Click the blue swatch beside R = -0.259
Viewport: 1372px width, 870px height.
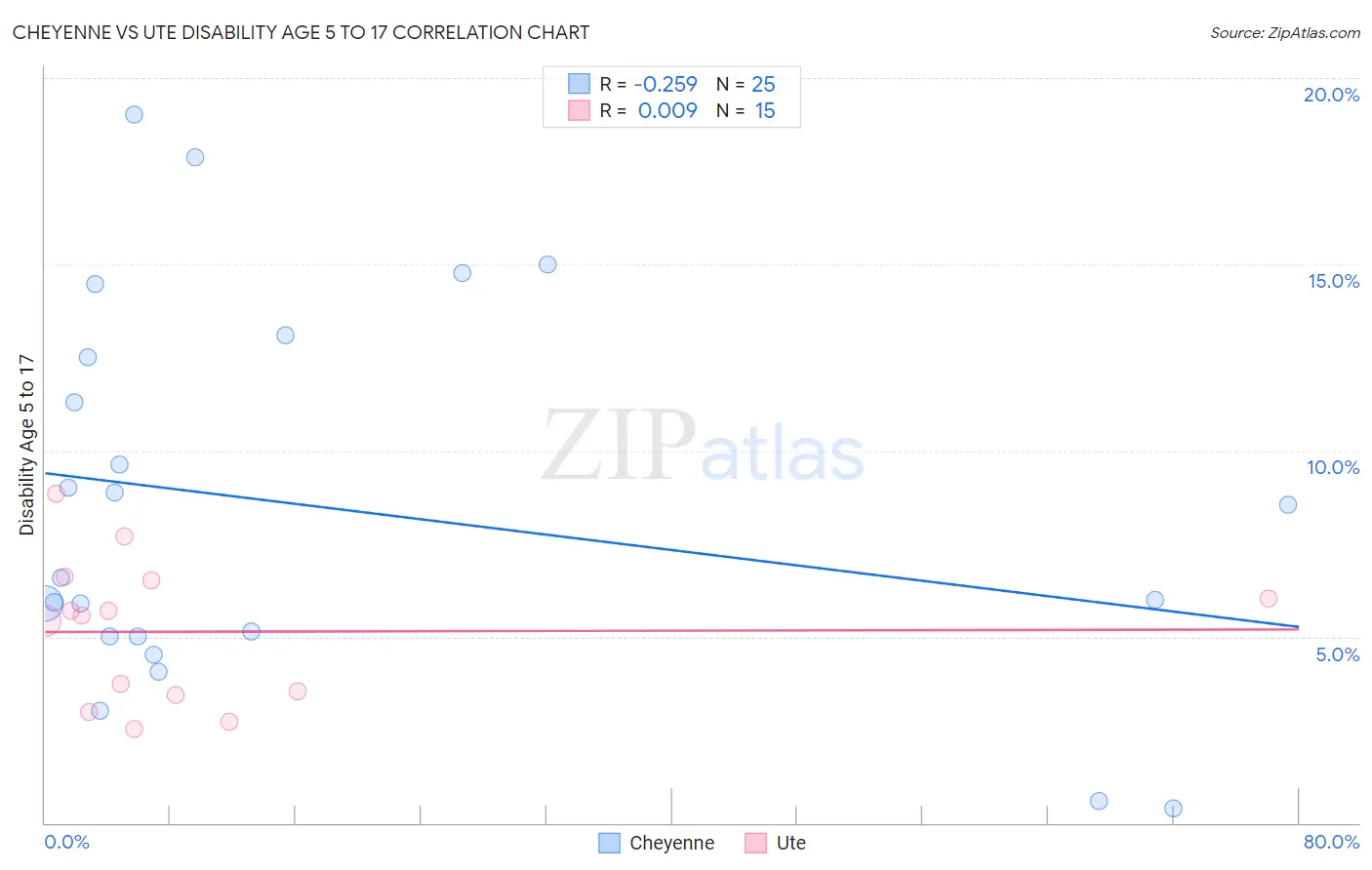point(579,84)
